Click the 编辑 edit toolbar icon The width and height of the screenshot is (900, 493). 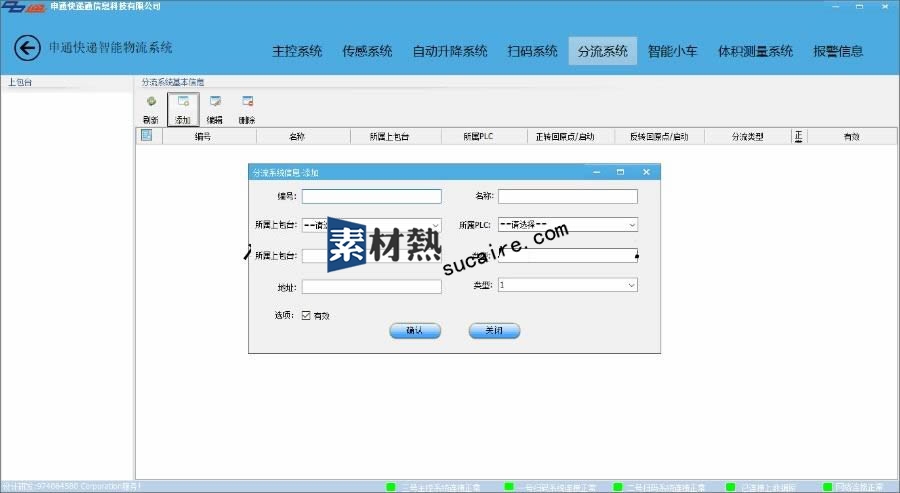(x=214, y=102)
